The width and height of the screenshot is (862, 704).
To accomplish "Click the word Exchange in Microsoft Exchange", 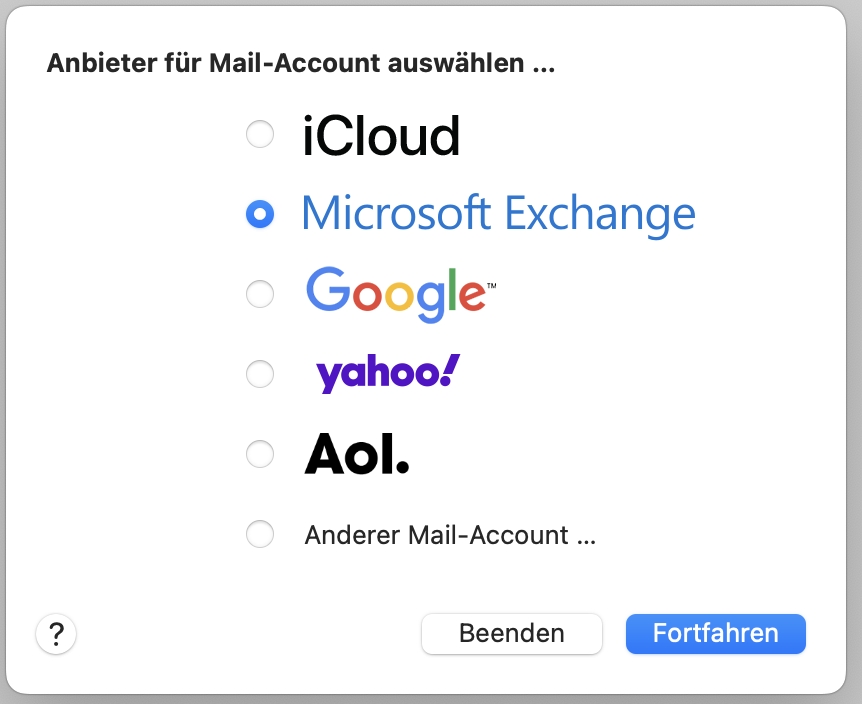I will coord(599,214).
